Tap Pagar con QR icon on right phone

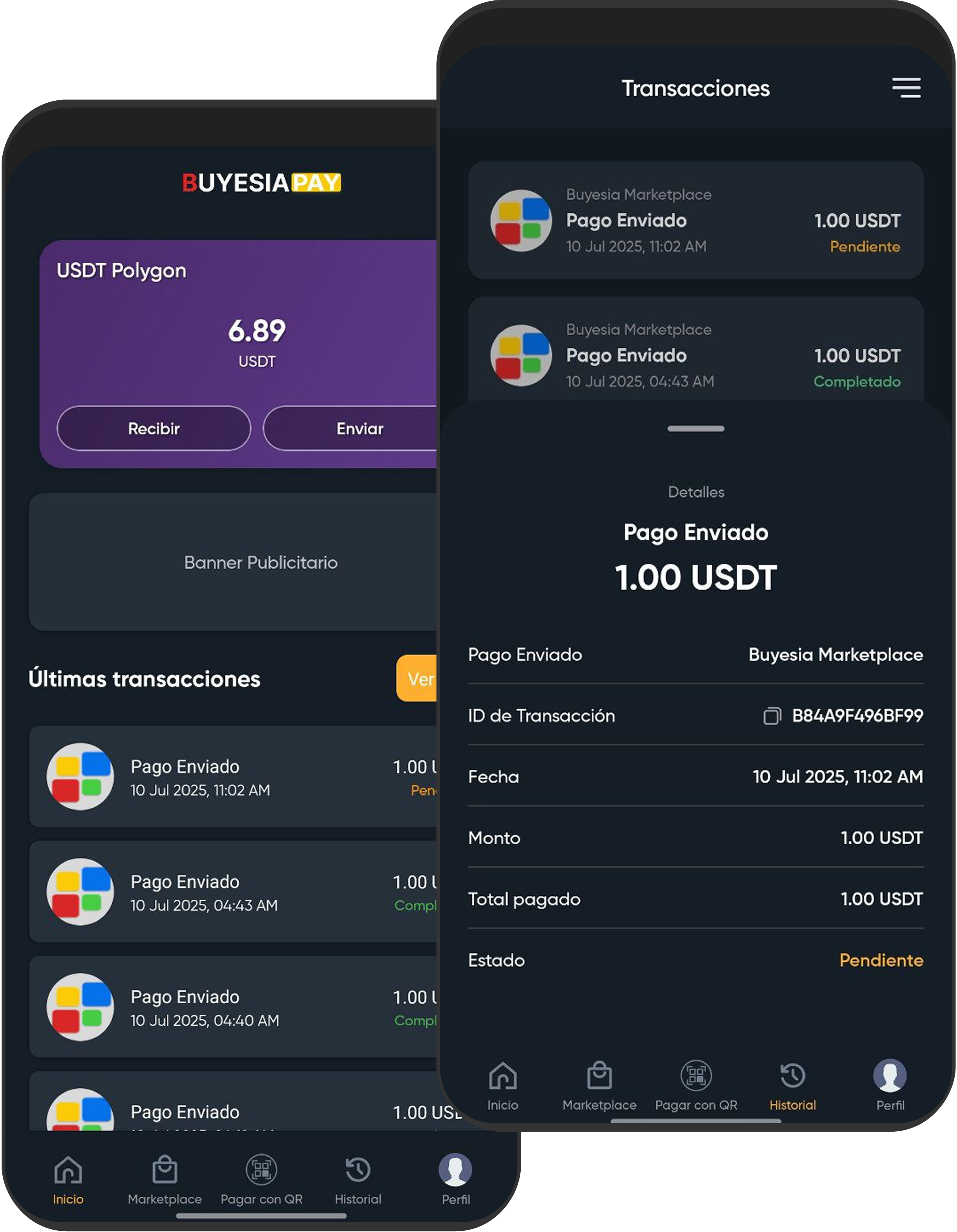tap(696, 1075)
